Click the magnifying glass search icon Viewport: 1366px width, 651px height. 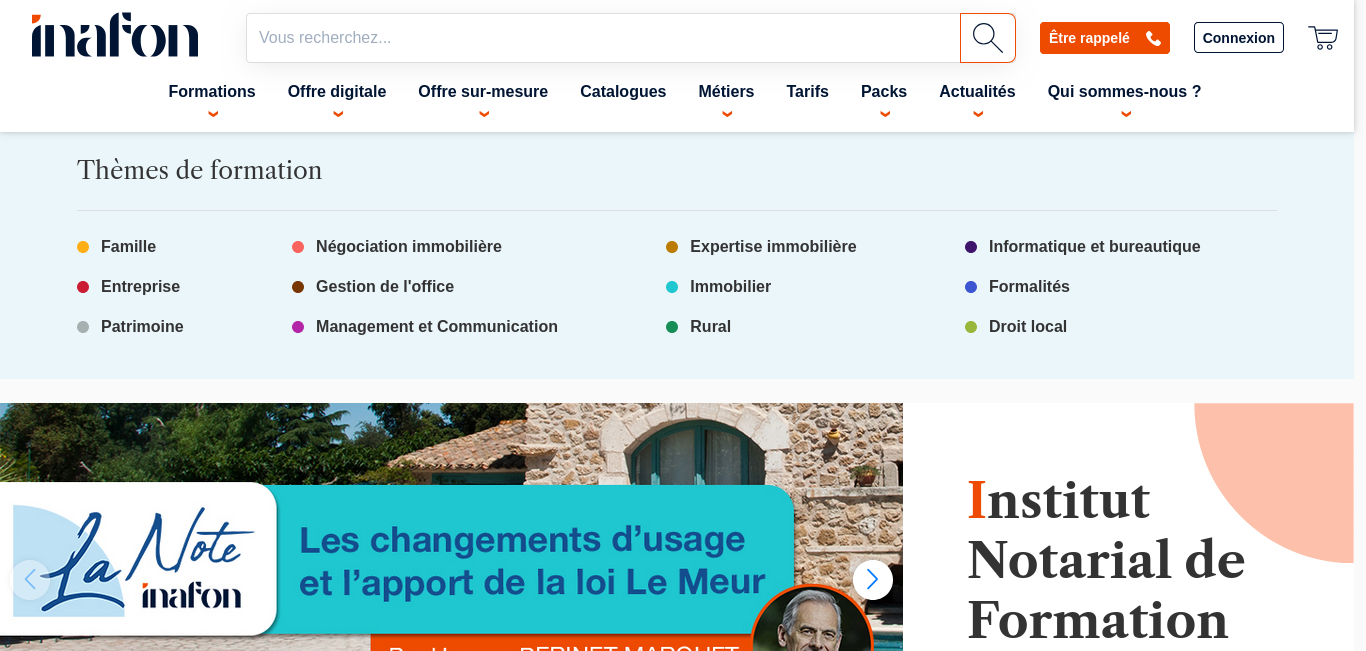pyautogui.click(x=988, y=38)
